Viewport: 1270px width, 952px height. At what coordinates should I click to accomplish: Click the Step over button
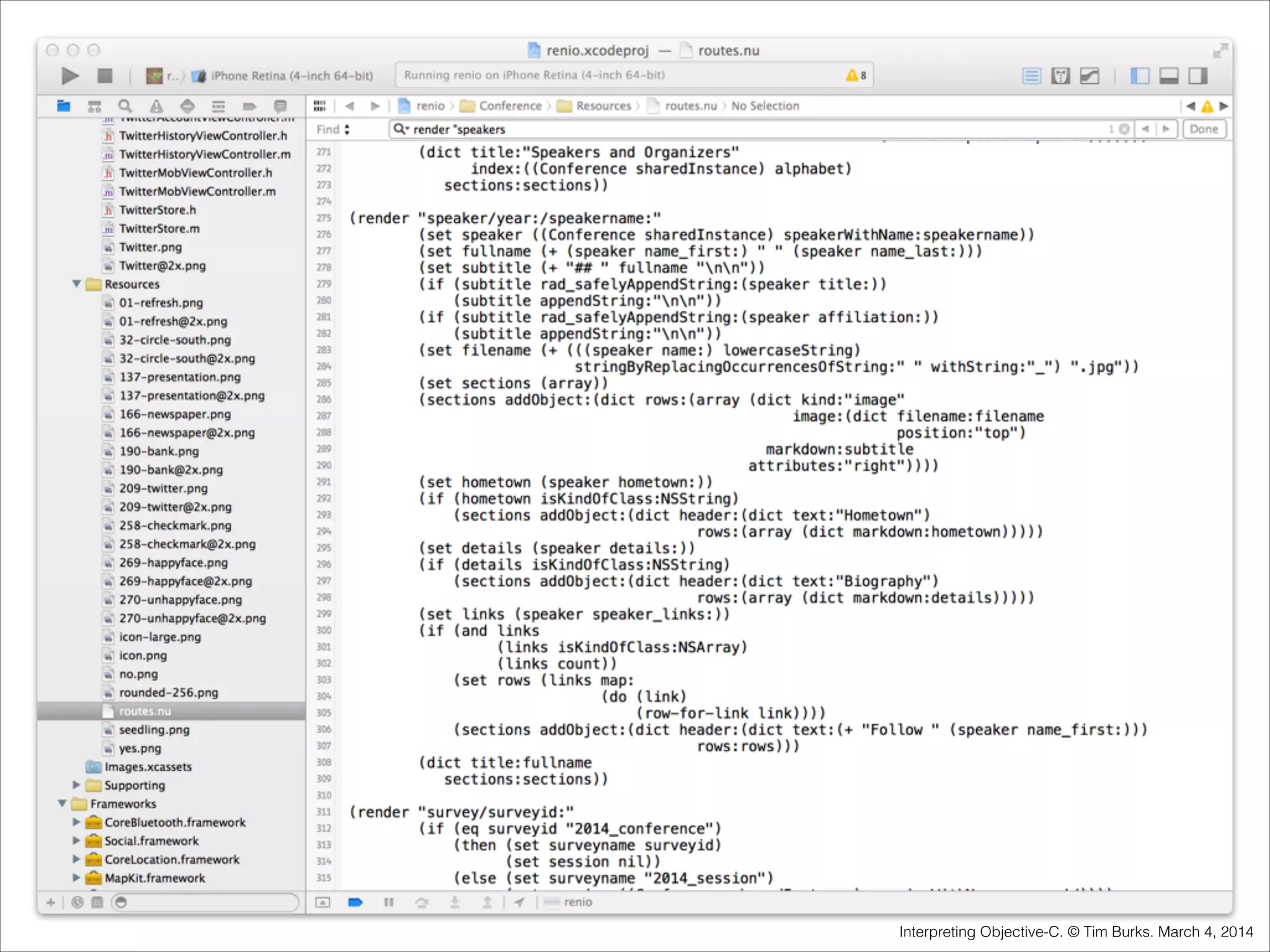pyautogui.click(x=422, y=902)
